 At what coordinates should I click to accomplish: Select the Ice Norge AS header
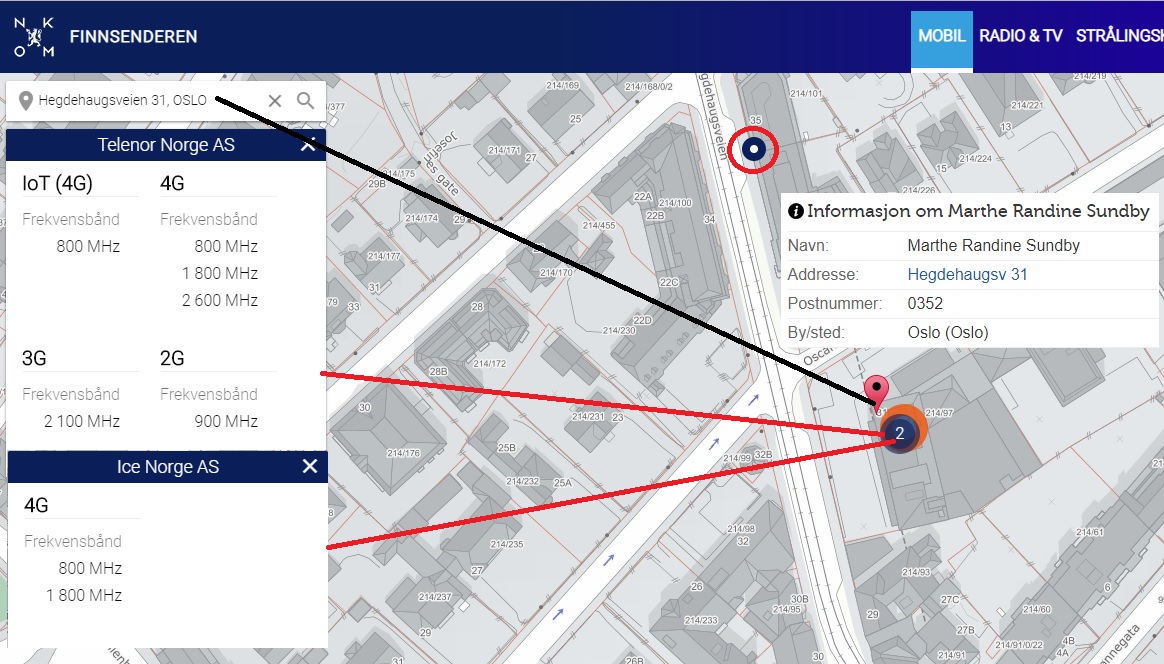[168, 466]
